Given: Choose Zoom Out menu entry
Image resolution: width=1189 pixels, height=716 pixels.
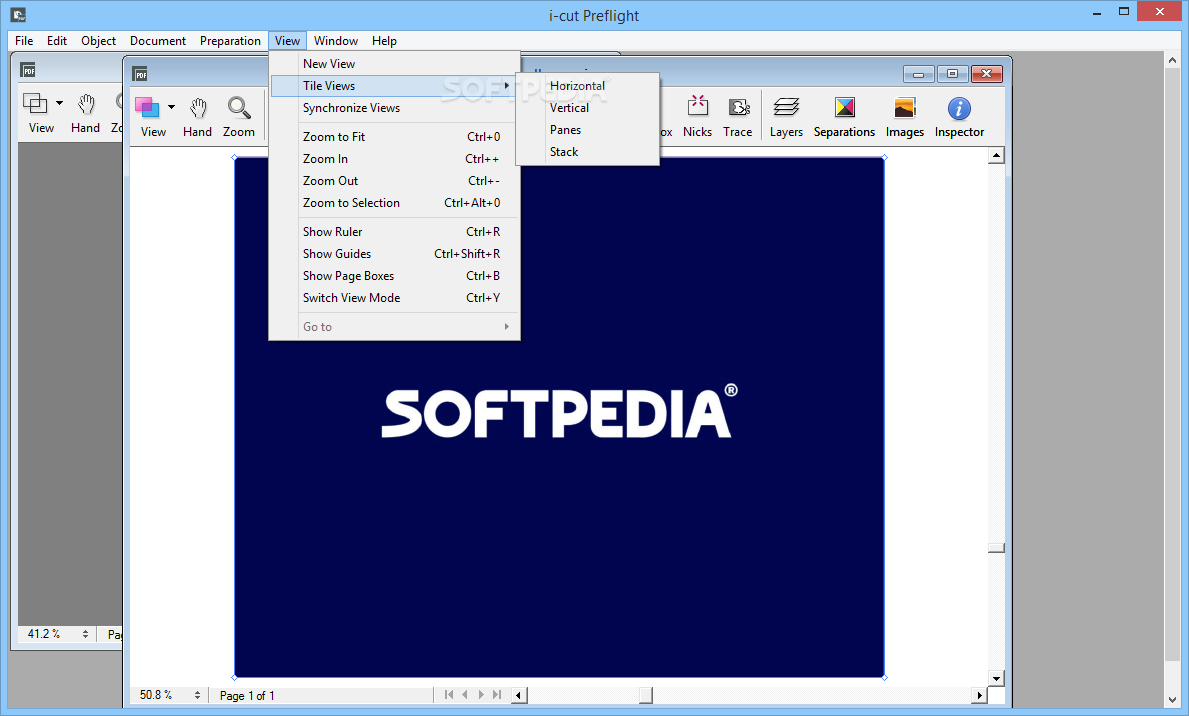Looking at the screenshot, I should pos(394,181).
